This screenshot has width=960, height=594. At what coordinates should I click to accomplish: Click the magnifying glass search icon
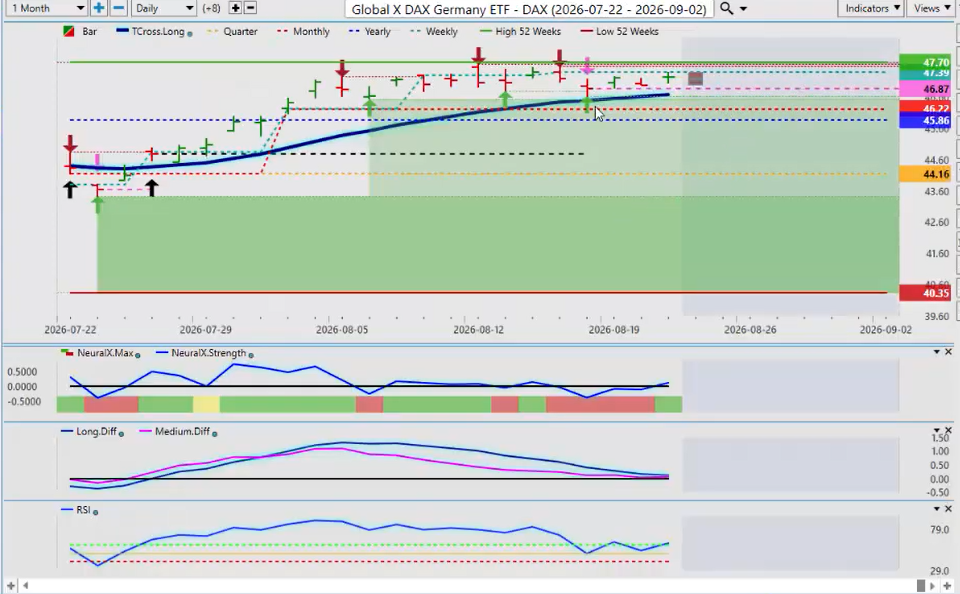pos(726,9)
